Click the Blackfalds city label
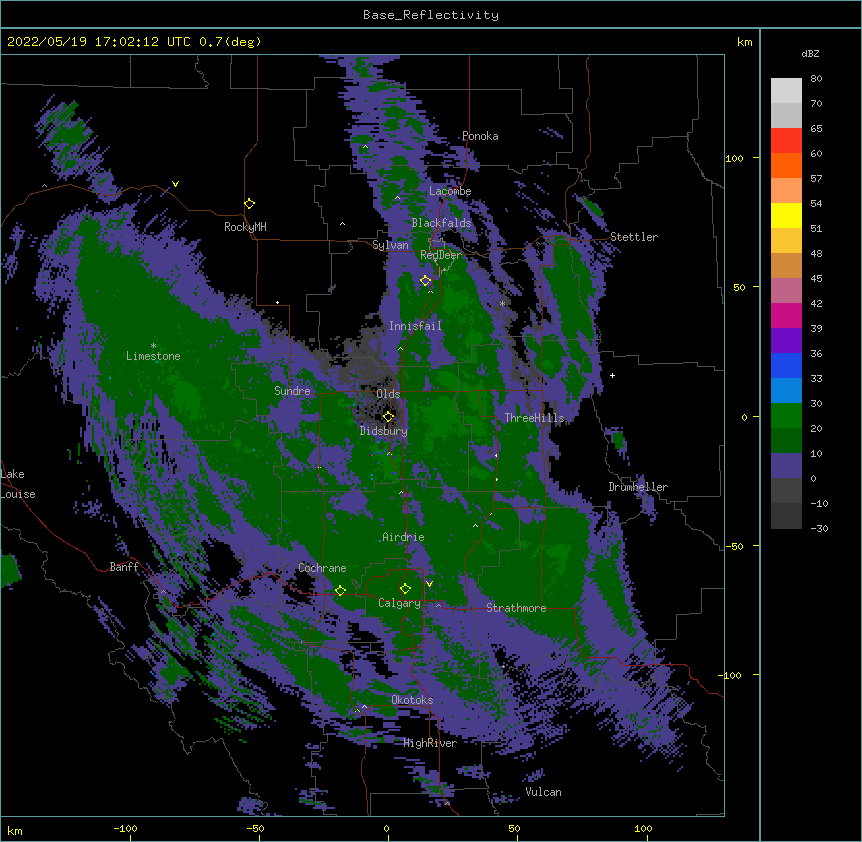The width and height of the screenshot is (862, 842). pos(441,223)
